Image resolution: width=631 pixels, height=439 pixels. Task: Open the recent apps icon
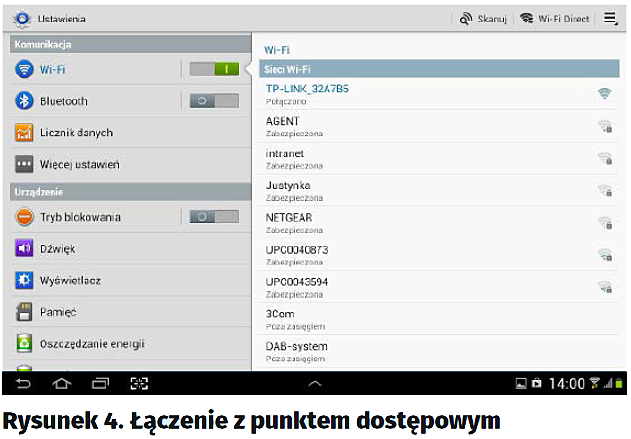pyautogui.click(x=100, y=383)
